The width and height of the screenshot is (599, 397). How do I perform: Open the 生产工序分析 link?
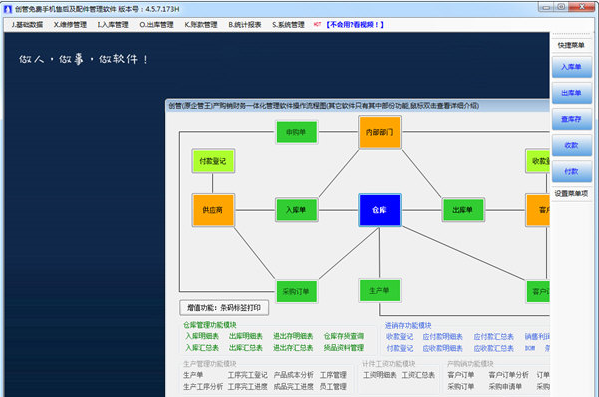point(203,386)
